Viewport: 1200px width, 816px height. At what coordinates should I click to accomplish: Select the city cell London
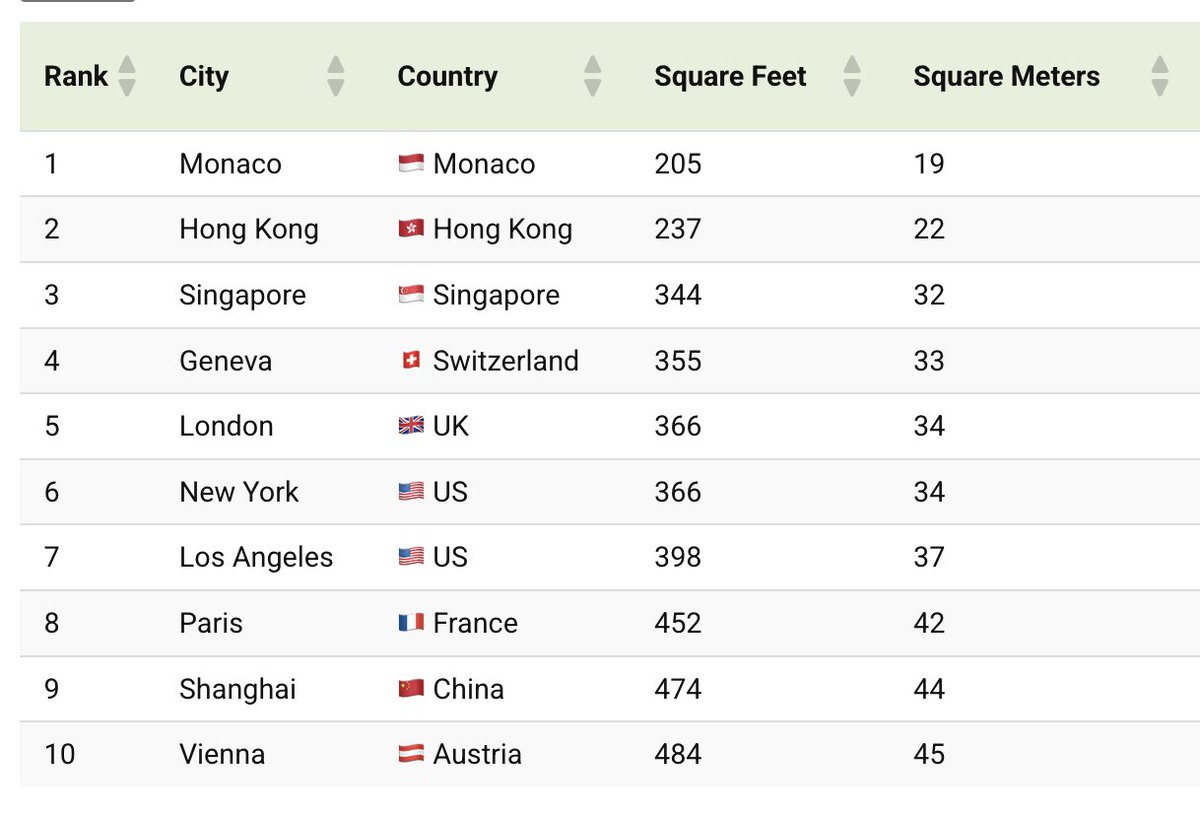point(226,426)
